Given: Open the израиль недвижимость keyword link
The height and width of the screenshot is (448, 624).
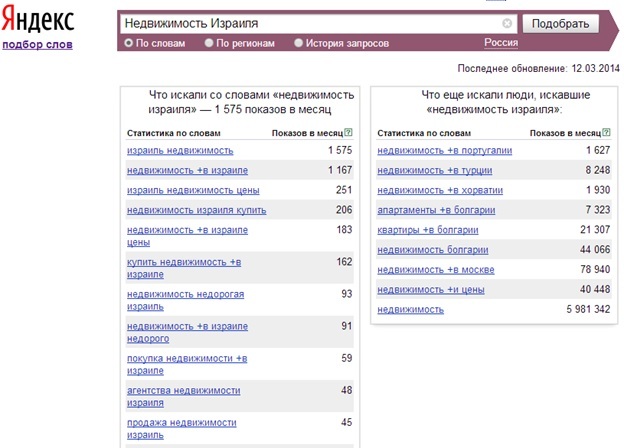Looking at the screenshot, I should click(180, 150).
